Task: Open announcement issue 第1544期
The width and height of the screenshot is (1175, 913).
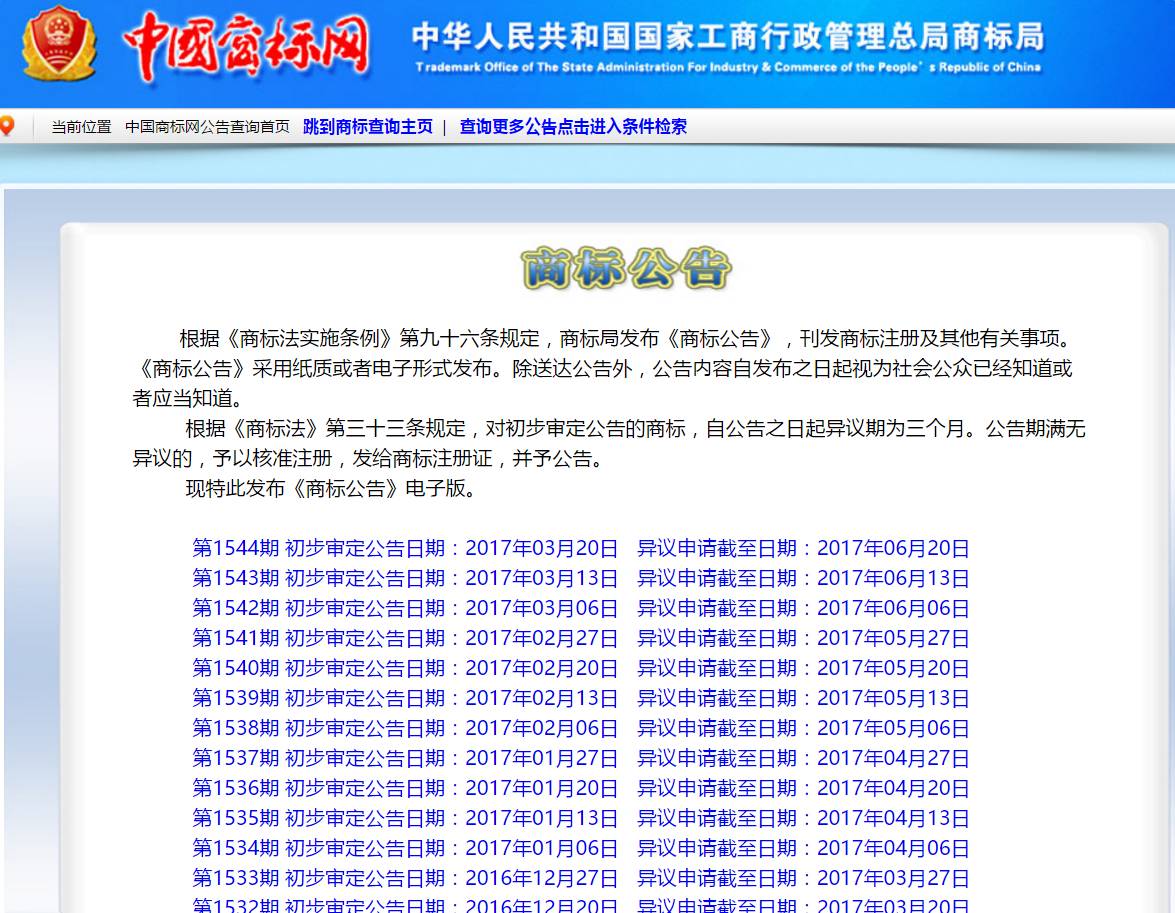Action: pos(580,548)
